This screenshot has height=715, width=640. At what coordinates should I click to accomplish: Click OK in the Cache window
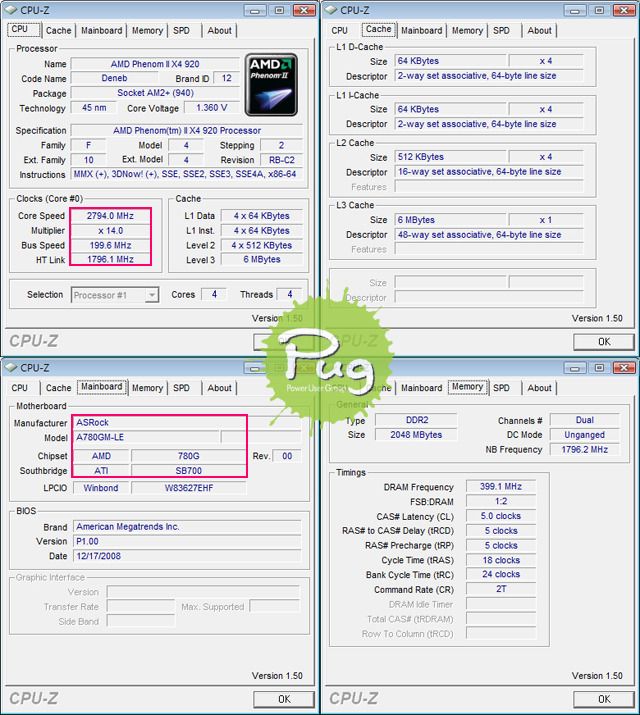point(604,342)
